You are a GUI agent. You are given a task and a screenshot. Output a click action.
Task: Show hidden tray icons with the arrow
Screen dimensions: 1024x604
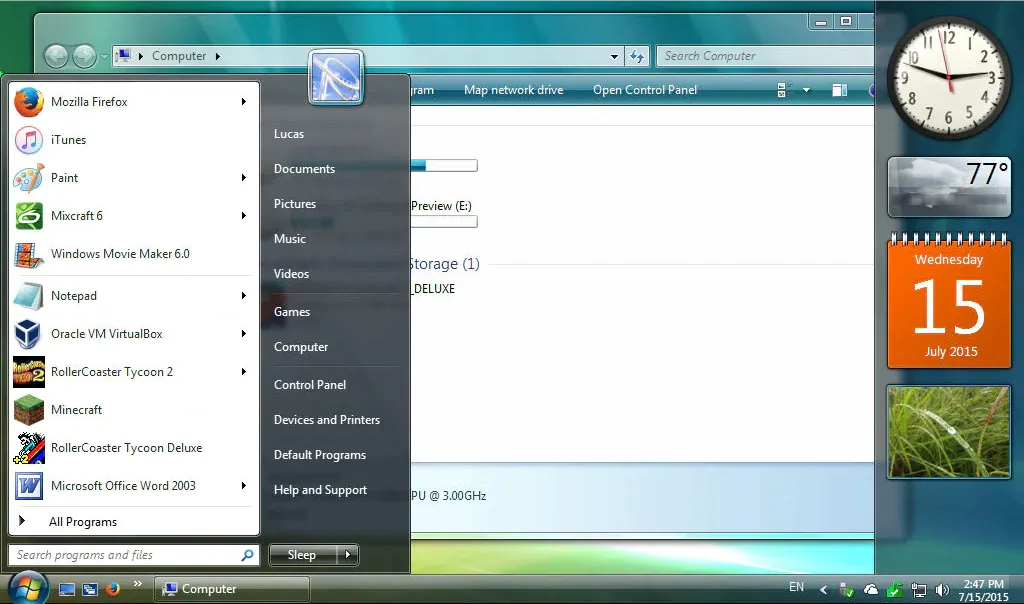[x=824, y=590]
